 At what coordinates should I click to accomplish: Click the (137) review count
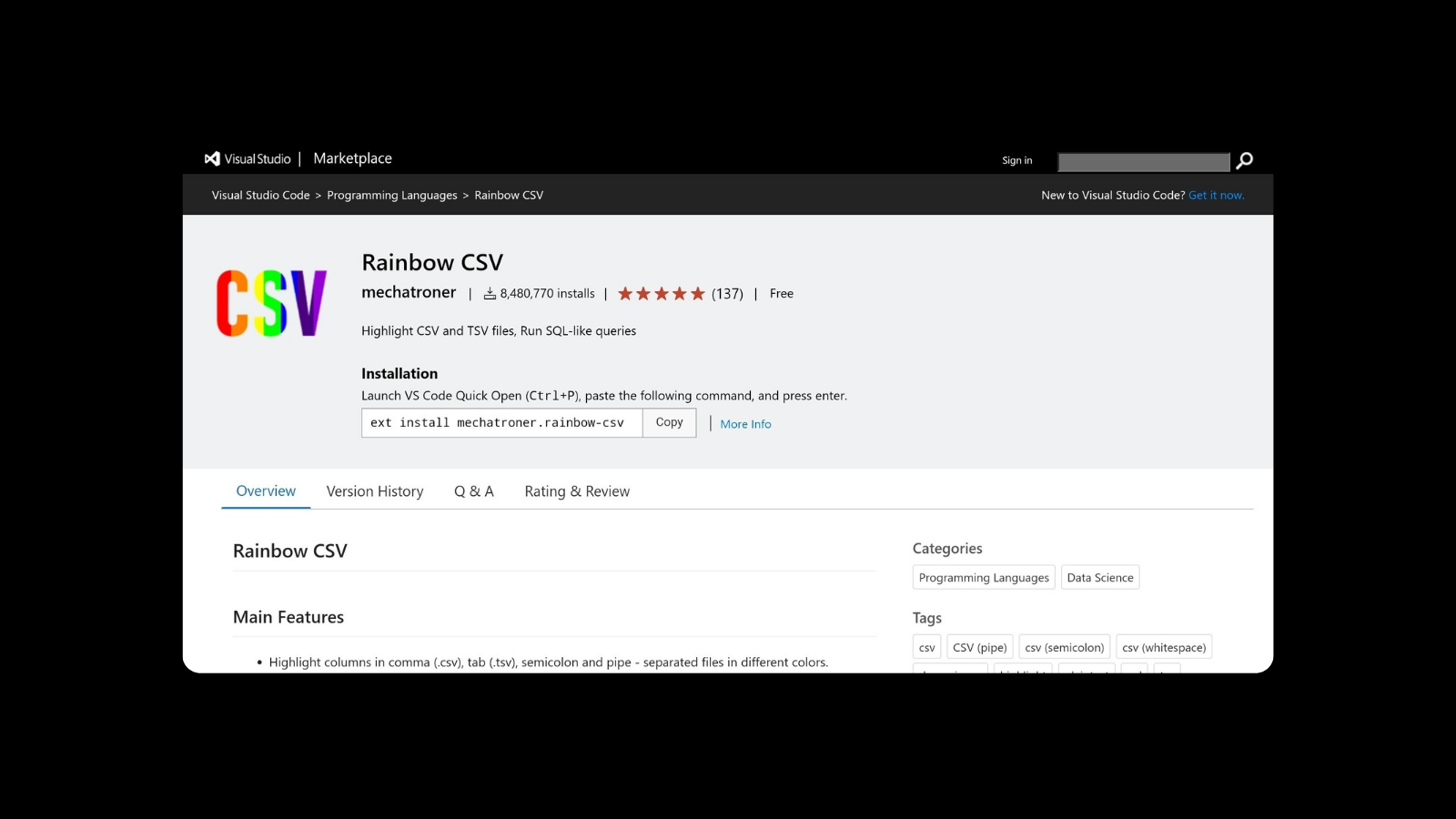(727, 293)
